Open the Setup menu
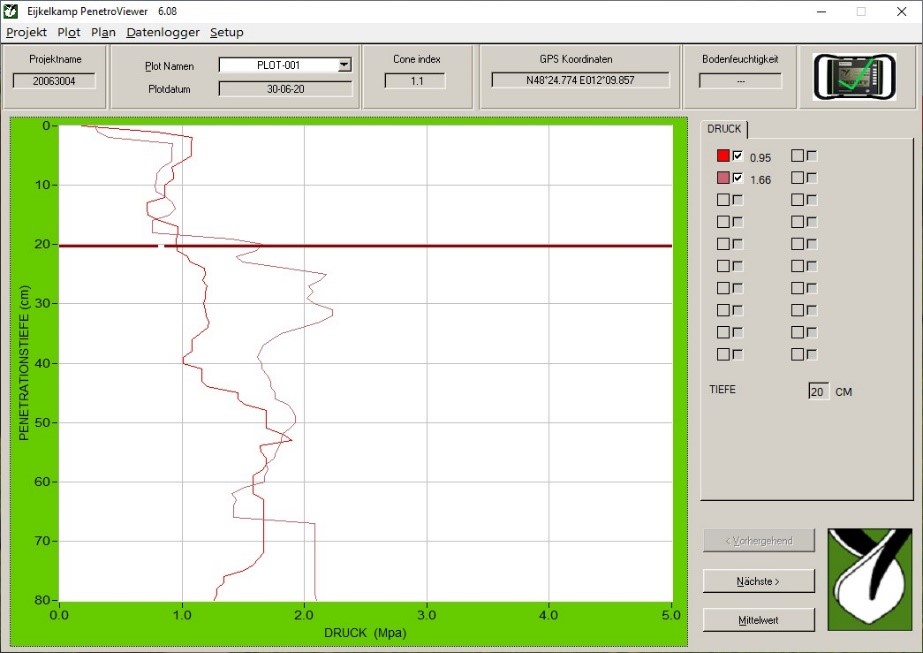923x653 pixels. tap(226, 32)
